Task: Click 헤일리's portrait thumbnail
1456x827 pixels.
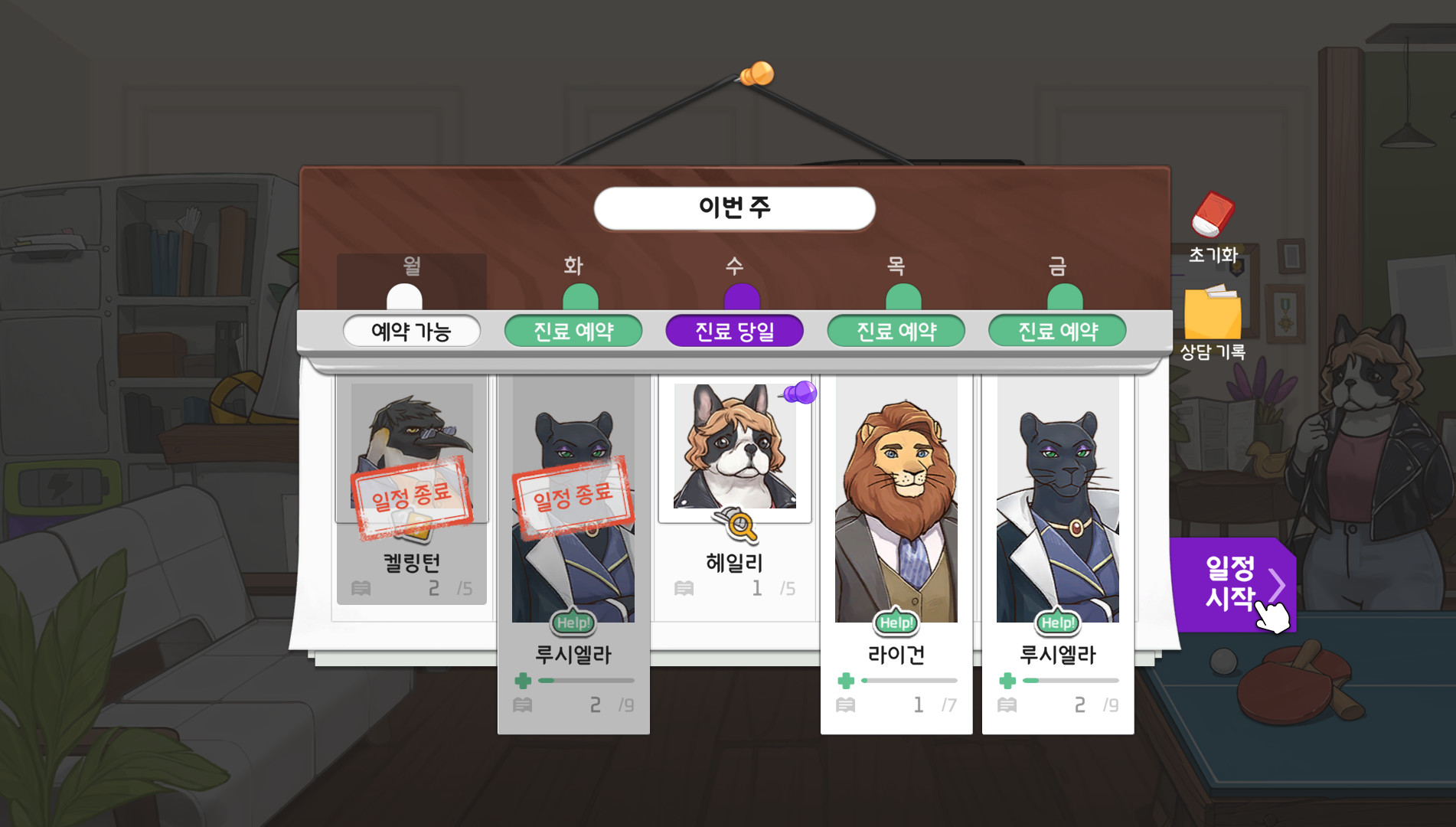Action: pyautogui.click(x=735, y=446)
